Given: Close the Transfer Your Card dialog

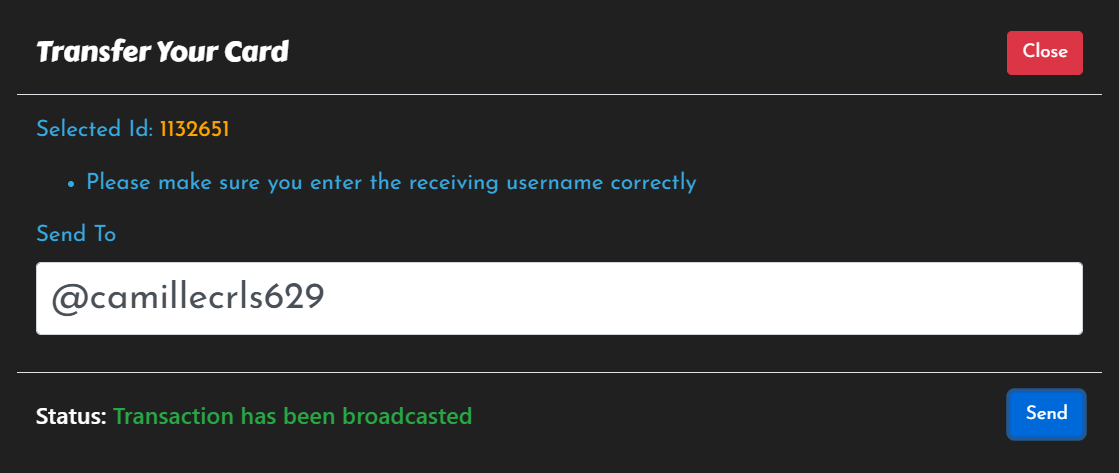Looking at the screenshot, I should (1045, 53).
